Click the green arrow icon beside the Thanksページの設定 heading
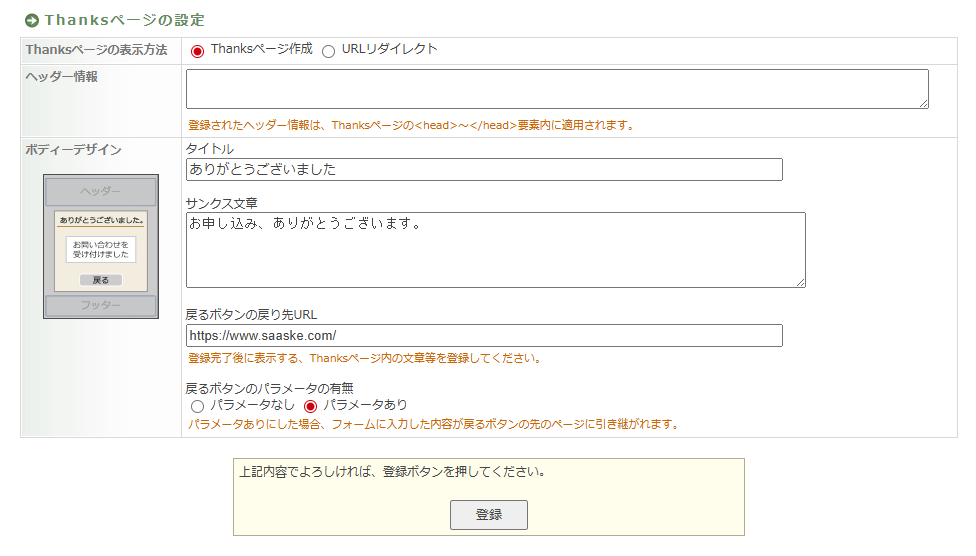This screenshot has height=556, width=976. (31, 20)
